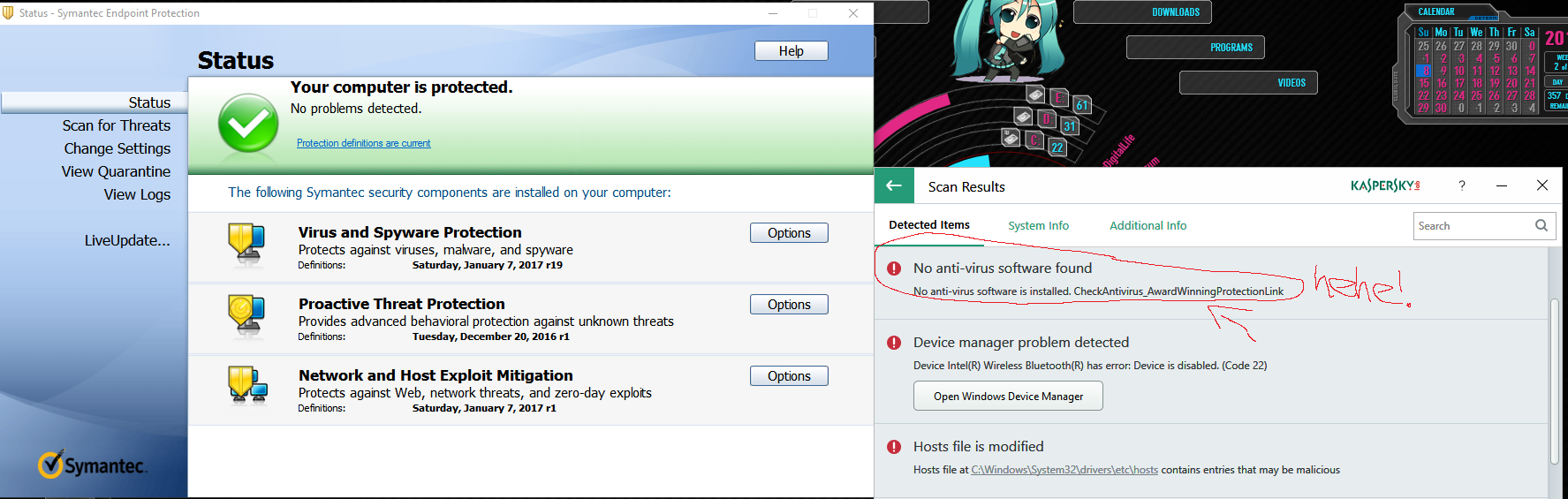The height and width of the screenshot is (499, 1568).
Task: Open Scan for Threats in the sidebar
Action: [x=117, y=125]
